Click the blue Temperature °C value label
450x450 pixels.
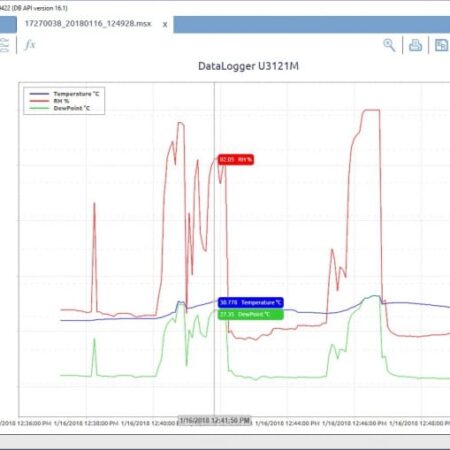pos(251,302)
